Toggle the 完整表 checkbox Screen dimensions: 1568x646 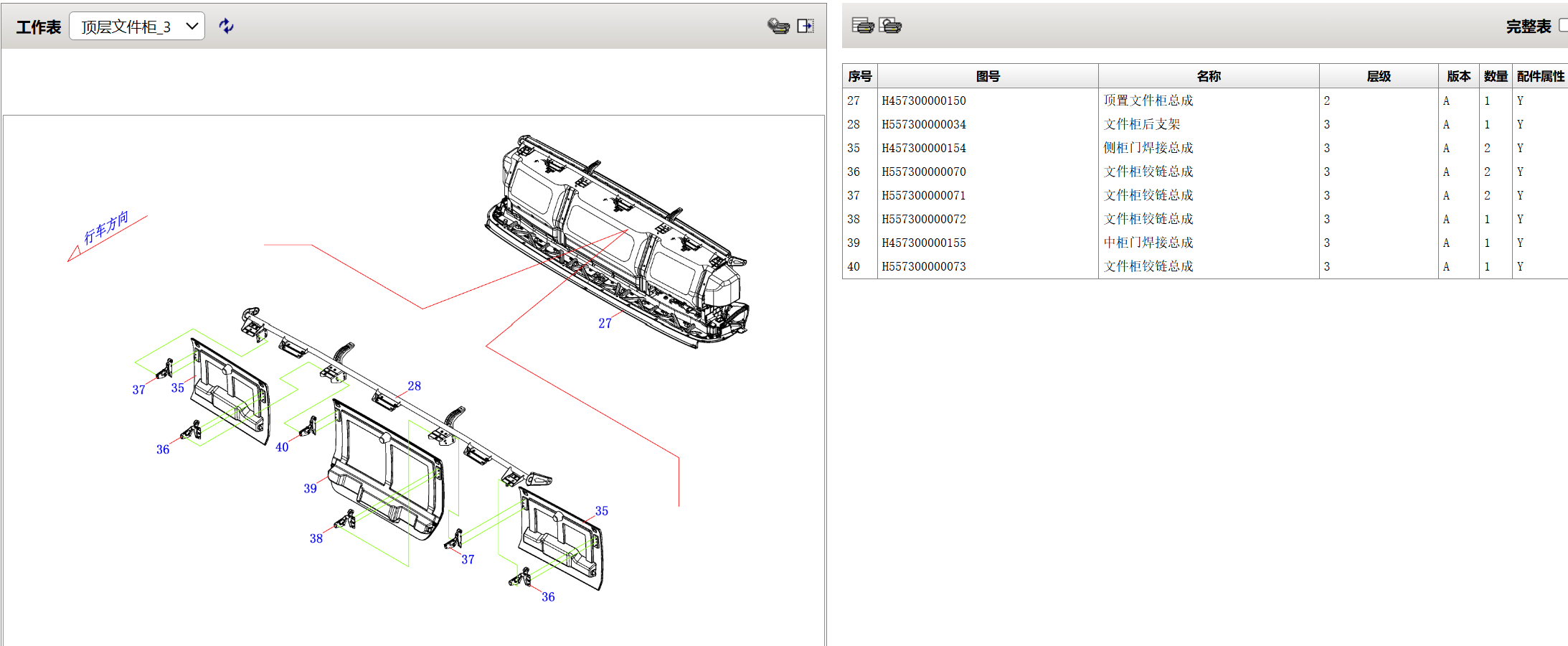point(1563,26)
